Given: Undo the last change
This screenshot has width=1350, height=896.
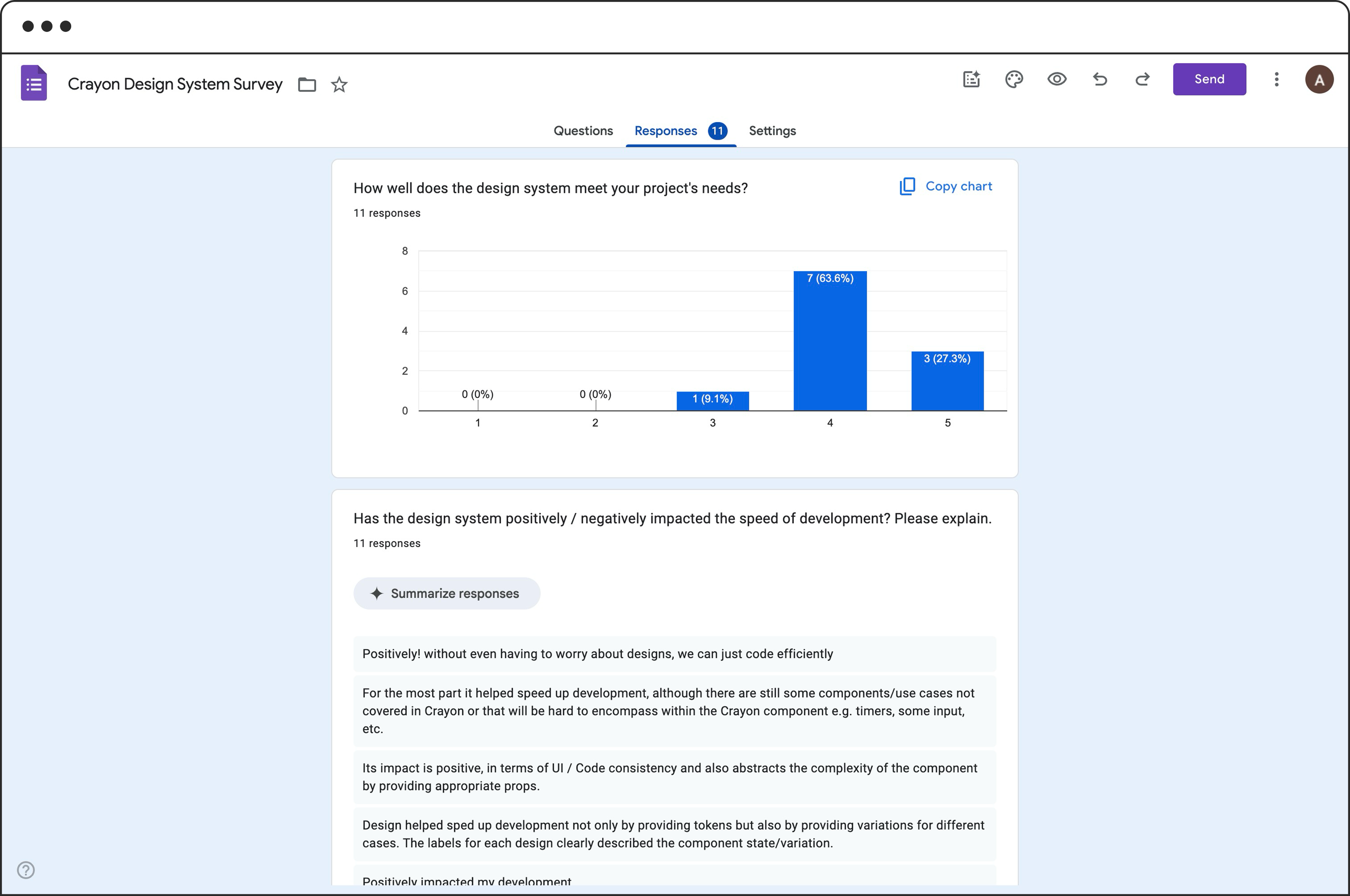Looking at the screenshot, I should (1100, 79).
